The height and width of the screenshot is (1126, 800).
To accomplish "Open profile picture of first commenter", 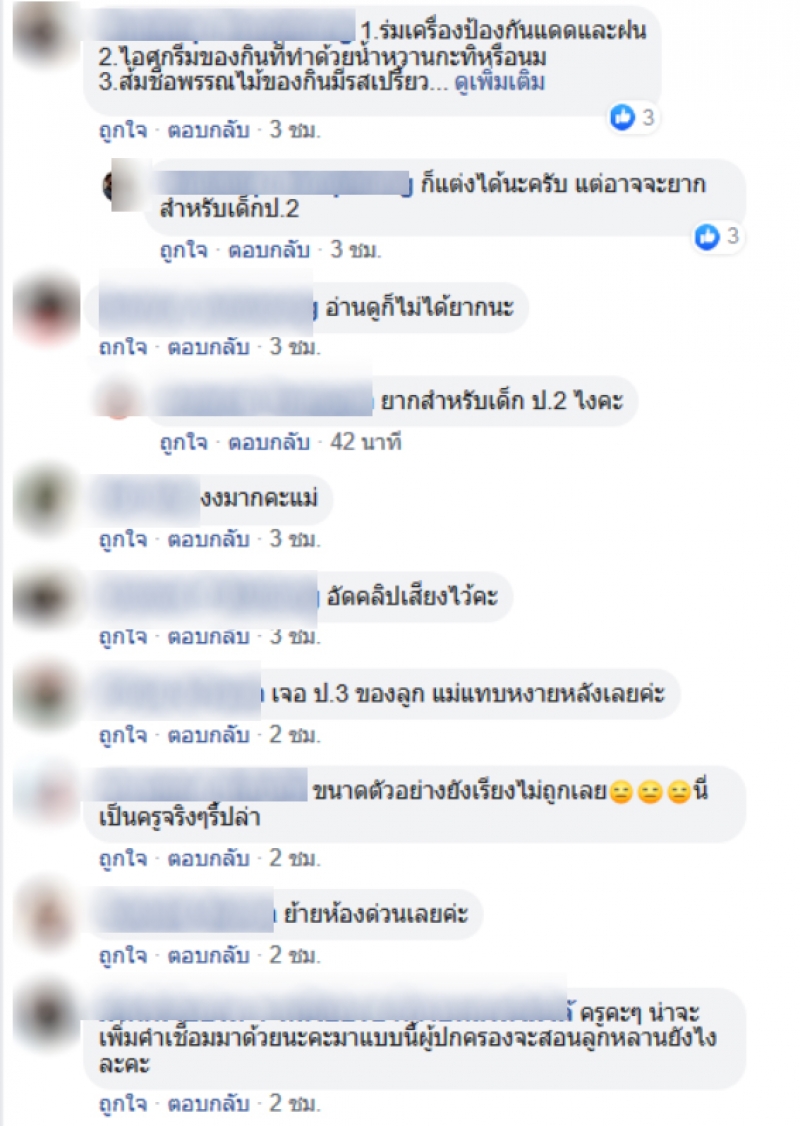I will coord(47,32).
